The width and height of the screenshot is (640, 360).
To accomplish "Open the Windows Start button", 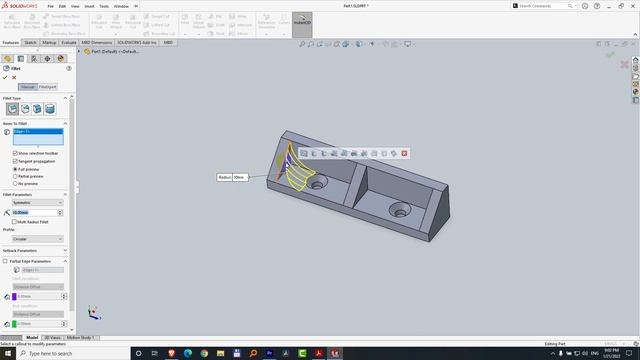I will 8,353.
